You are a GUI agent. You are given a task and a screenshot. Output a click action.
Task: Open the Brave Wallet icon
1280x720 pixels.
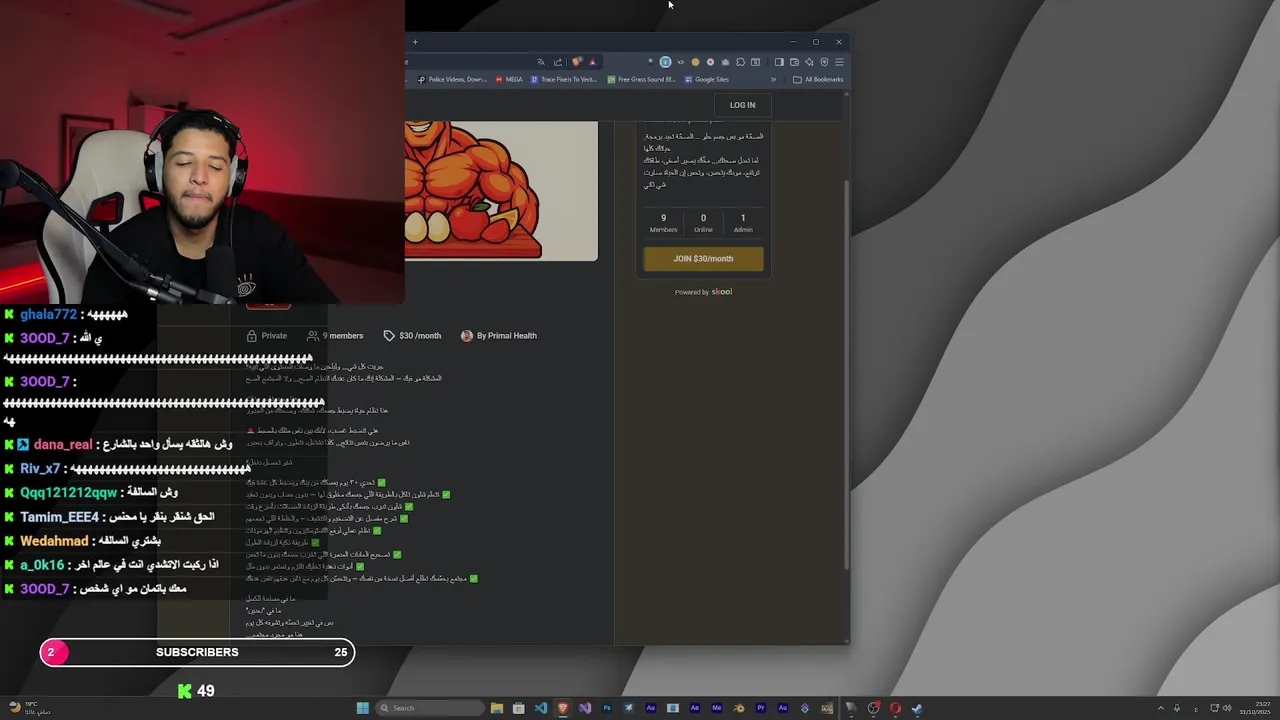(x=794, y=62)
